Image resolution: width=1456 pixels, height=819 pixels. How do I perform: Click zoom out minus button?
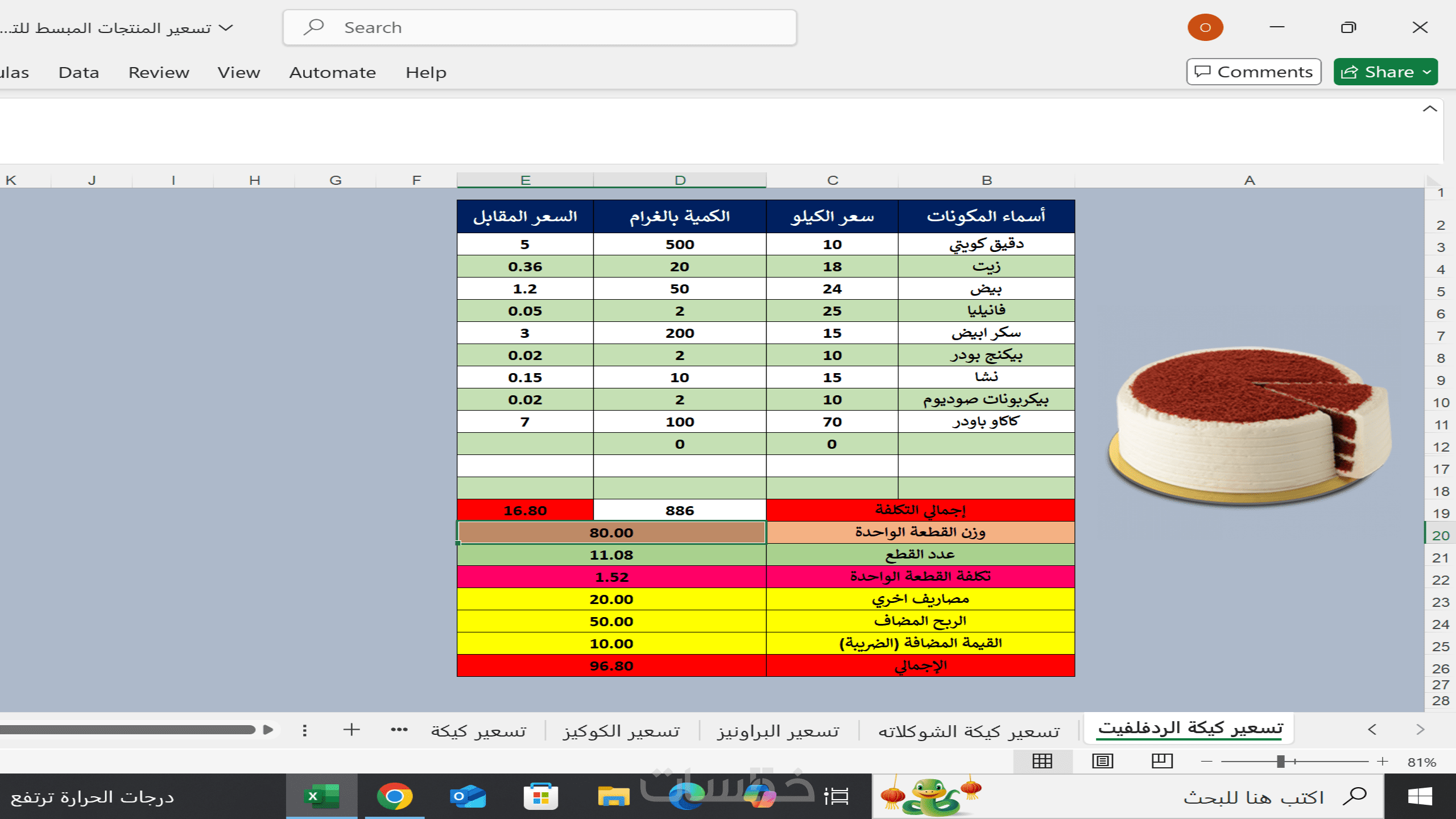(x=1206, y=762)
